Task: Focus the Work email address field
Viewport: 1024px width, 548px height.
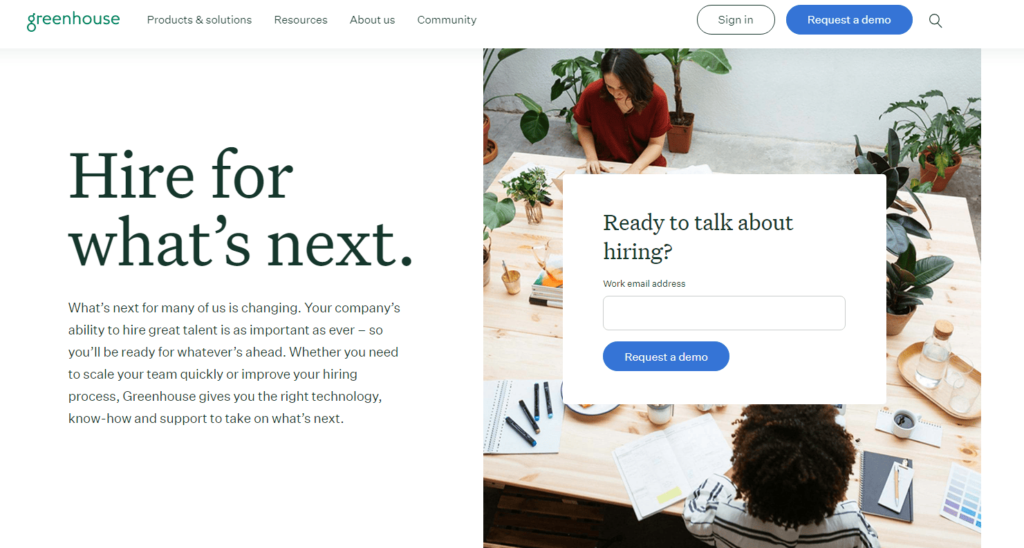Action: pyautogui.click(x=724, y=313)
